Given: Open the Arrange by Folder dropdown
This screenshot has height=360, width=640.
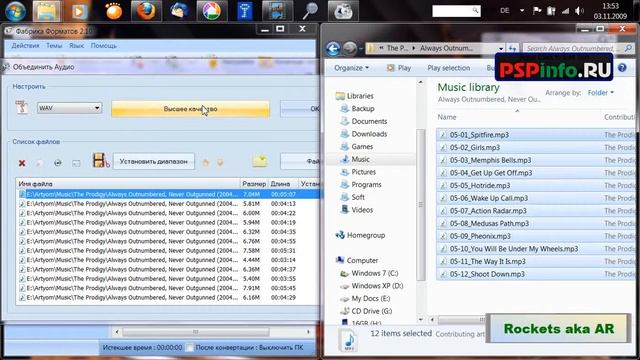Looking at the screenshot, I should pyautogui.click(x=600, y=93).
